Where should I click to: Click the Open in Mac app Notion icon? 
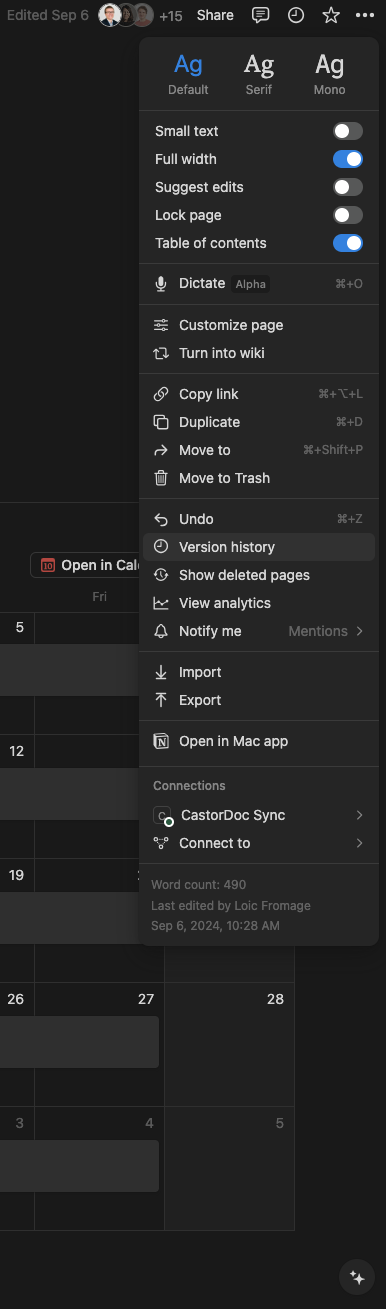161,741
